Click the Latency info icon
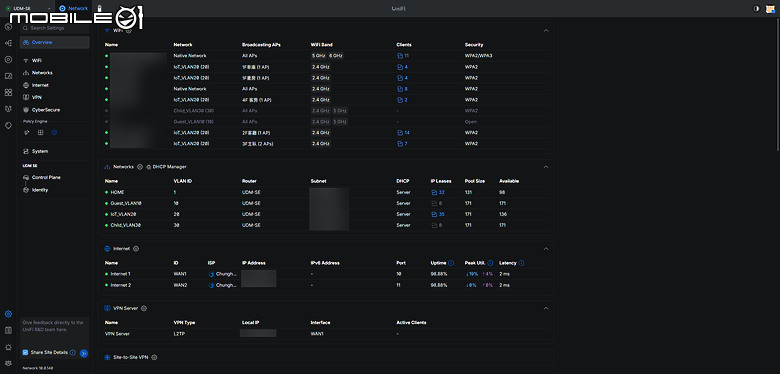This screenshot has width=780, height=374. (x=521, y=263)
